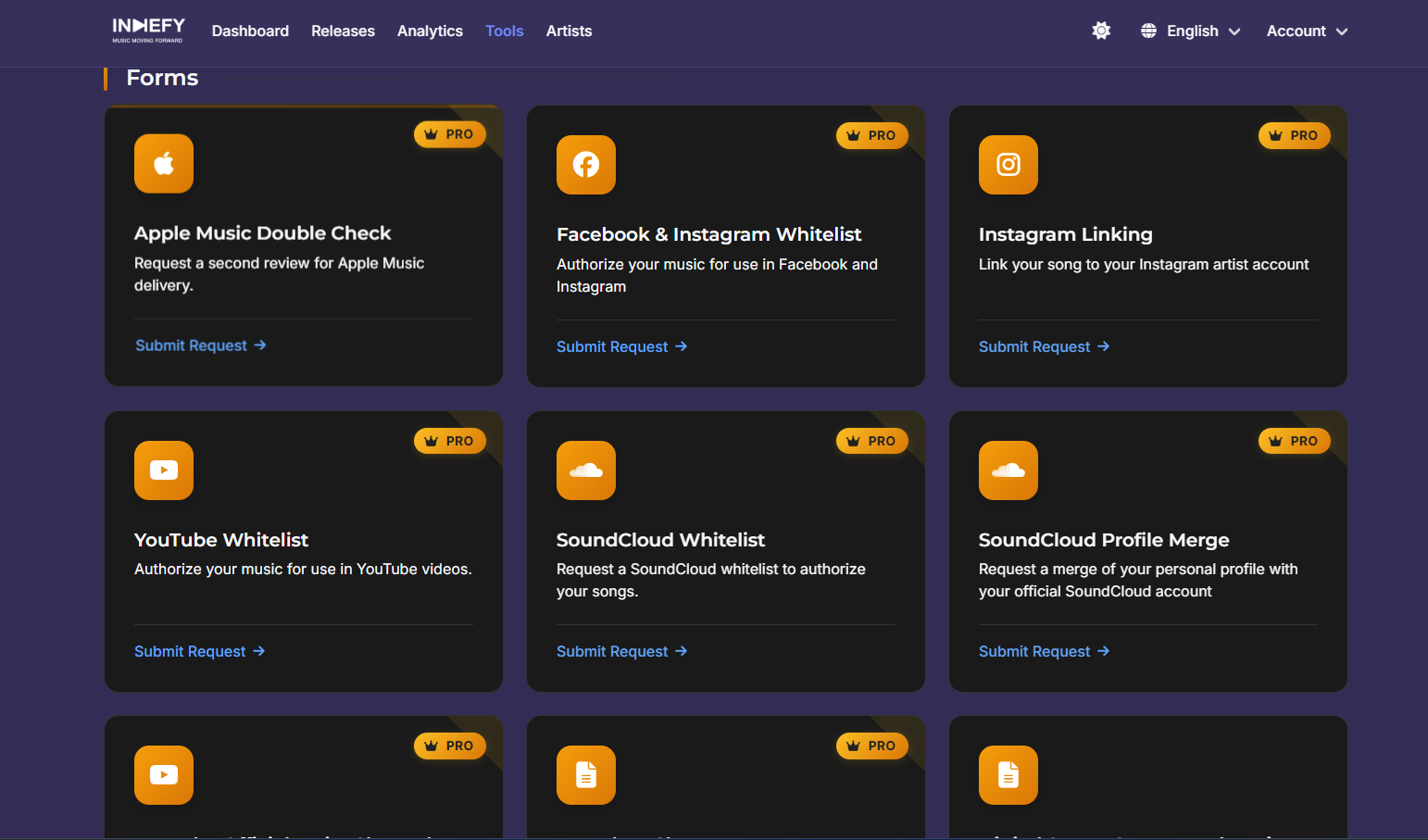
Task: Click the Apple Music icon tile
Action: (164, 164)
